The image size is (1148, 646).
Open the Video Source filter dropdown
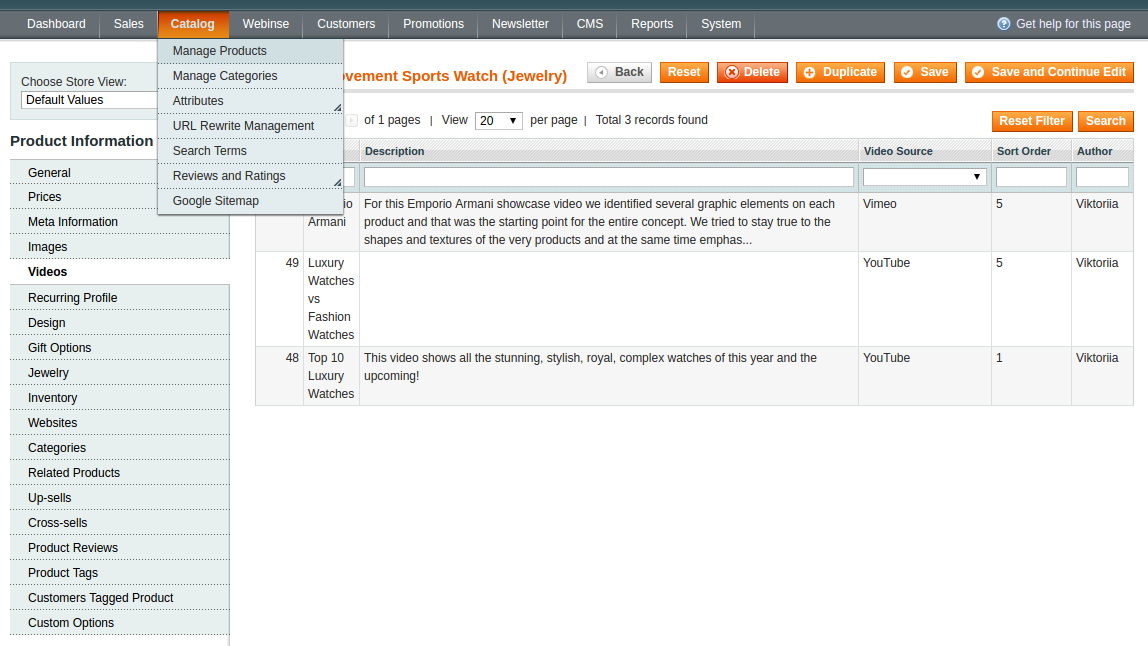click(925, 177)
